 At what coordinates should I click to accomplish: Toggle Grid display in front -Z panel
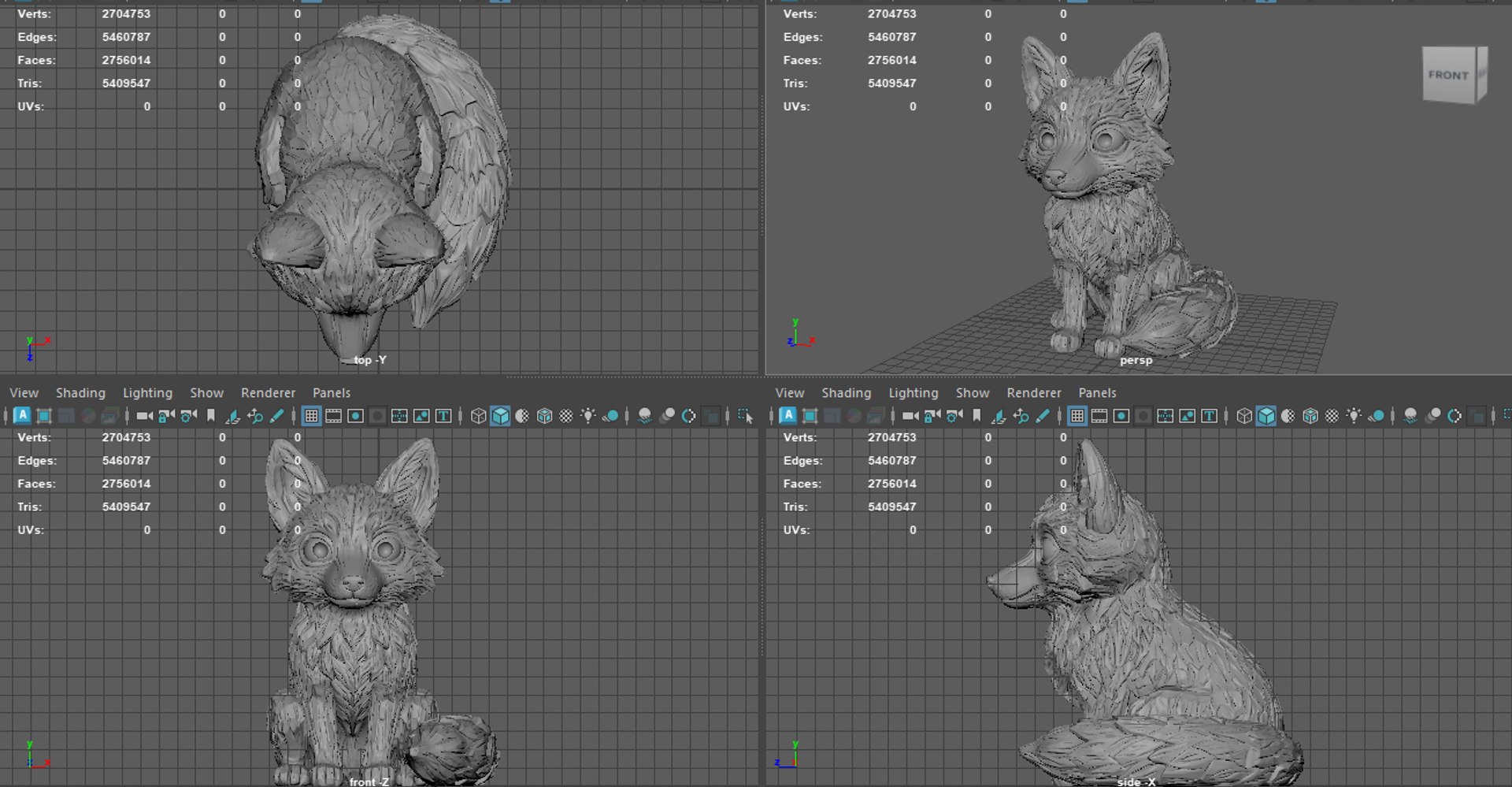pos(311,416)
